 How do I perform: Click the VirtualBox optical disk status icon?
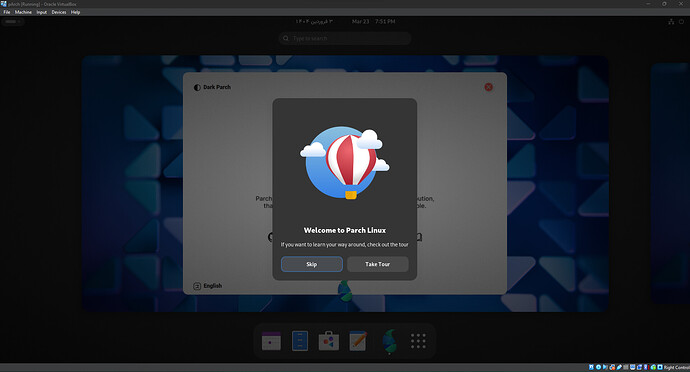598,367
